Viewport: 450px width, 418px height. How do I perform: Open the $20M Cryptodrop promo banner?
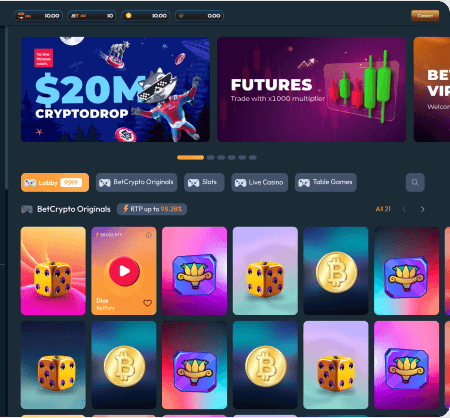(x=115, y=89)
